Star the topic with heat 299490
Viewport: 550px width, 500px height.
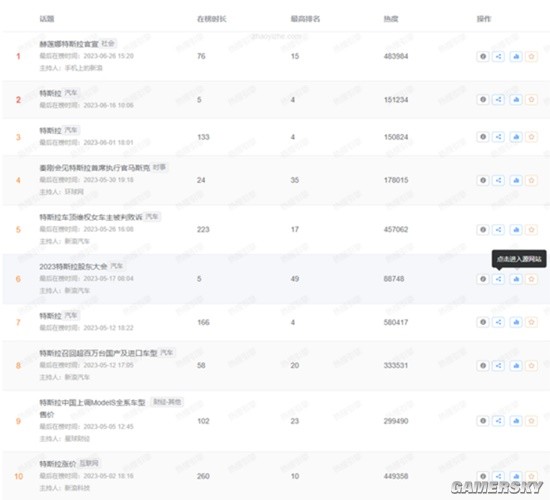(531, 421)
